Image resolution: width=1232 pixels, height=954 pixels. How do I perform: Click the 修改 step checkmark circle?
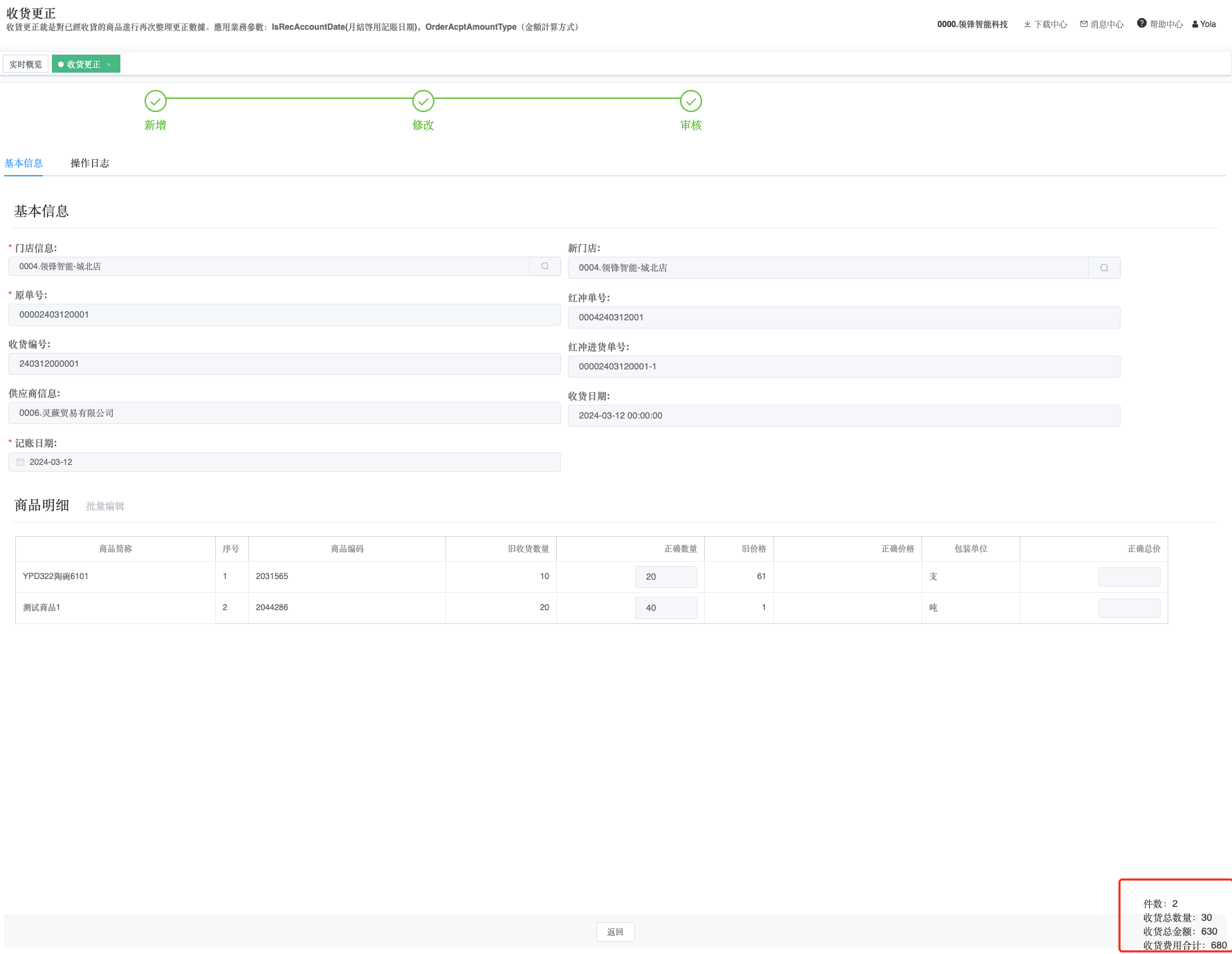pos(423,101)
